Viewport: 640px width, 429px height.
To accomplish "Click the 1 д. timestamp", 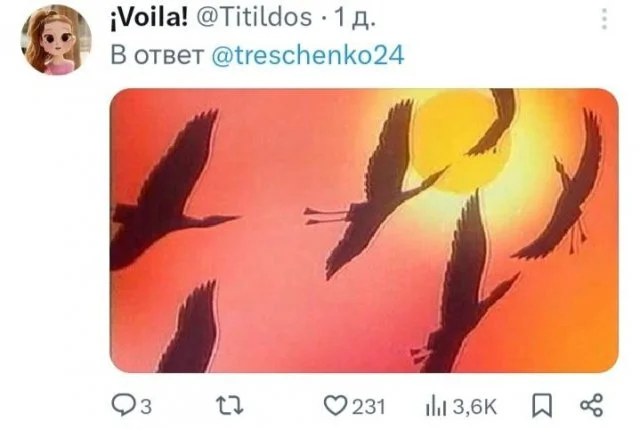I will (354, 18).
